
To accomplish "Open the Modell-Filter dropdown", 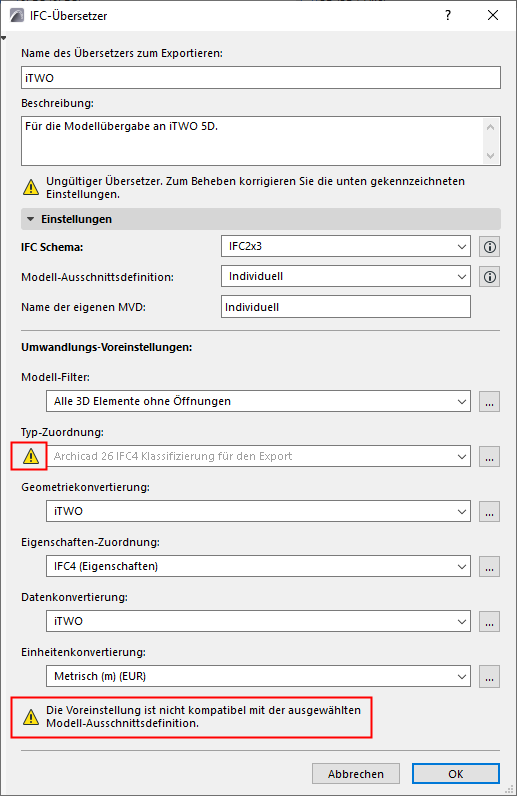I will (258, 401).
